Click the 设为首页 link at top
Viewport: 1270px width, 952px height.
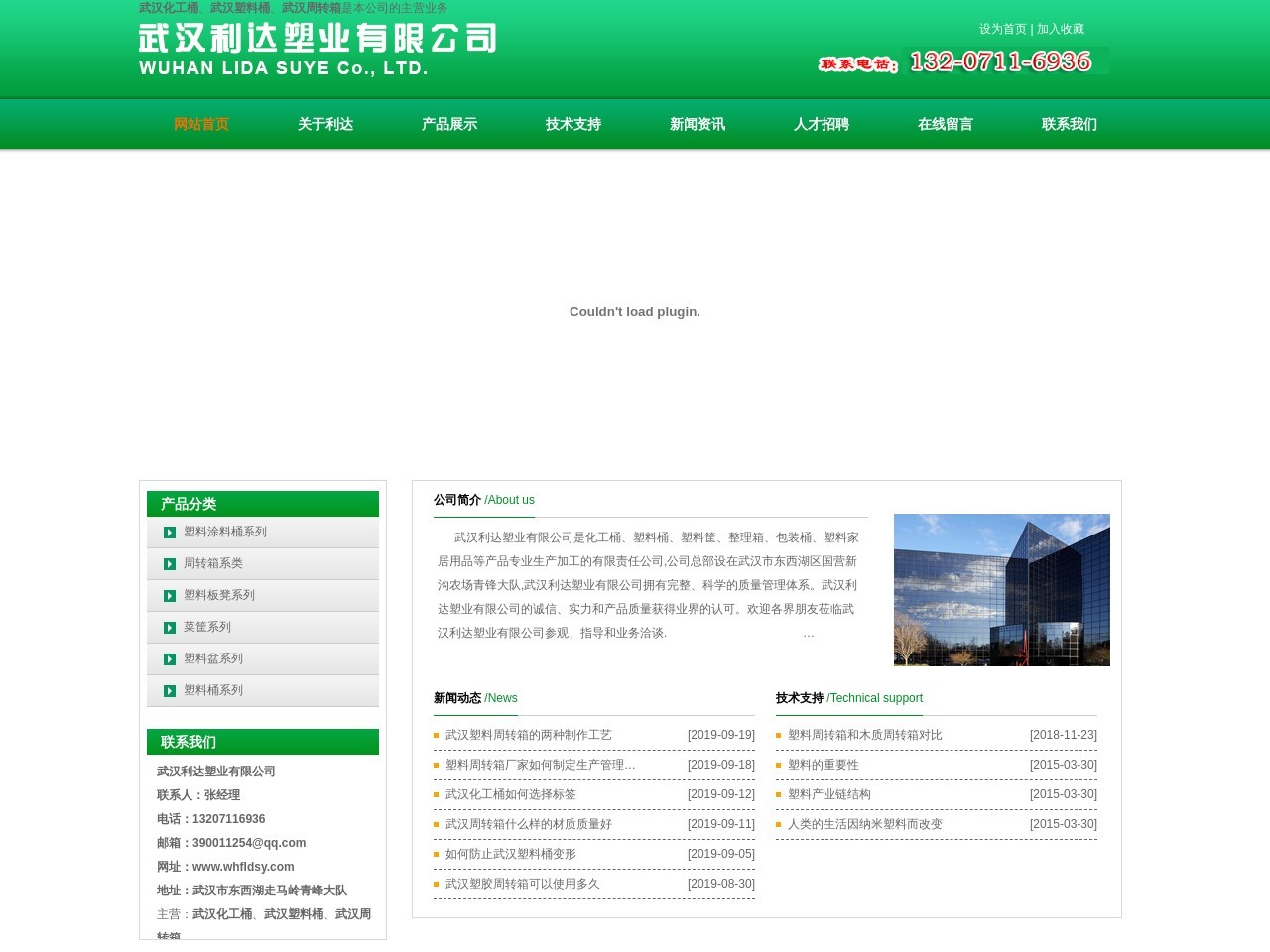[x=1002, y=29]
